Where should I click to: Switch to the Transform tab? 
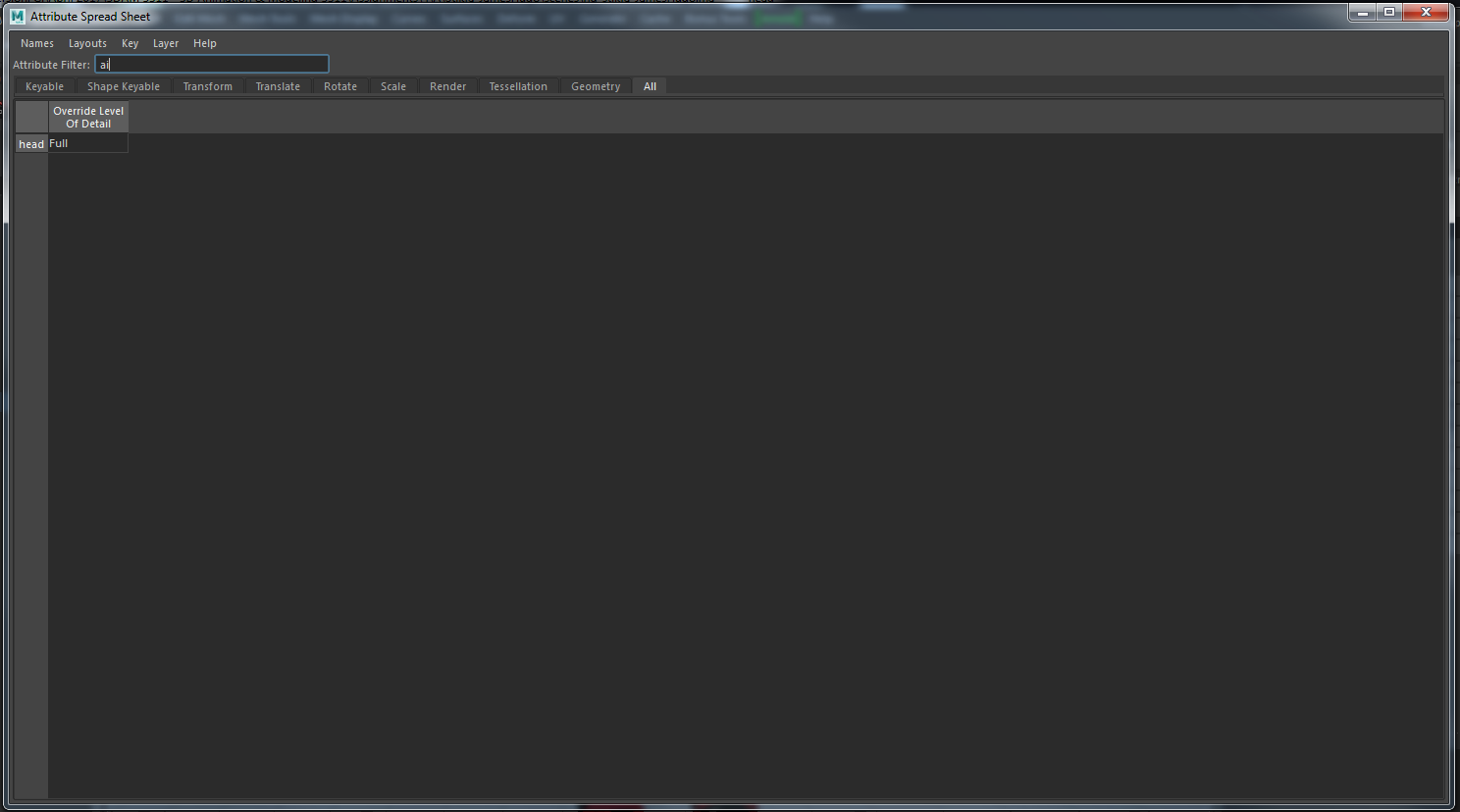pyautogui.click(x=208, y=86)
